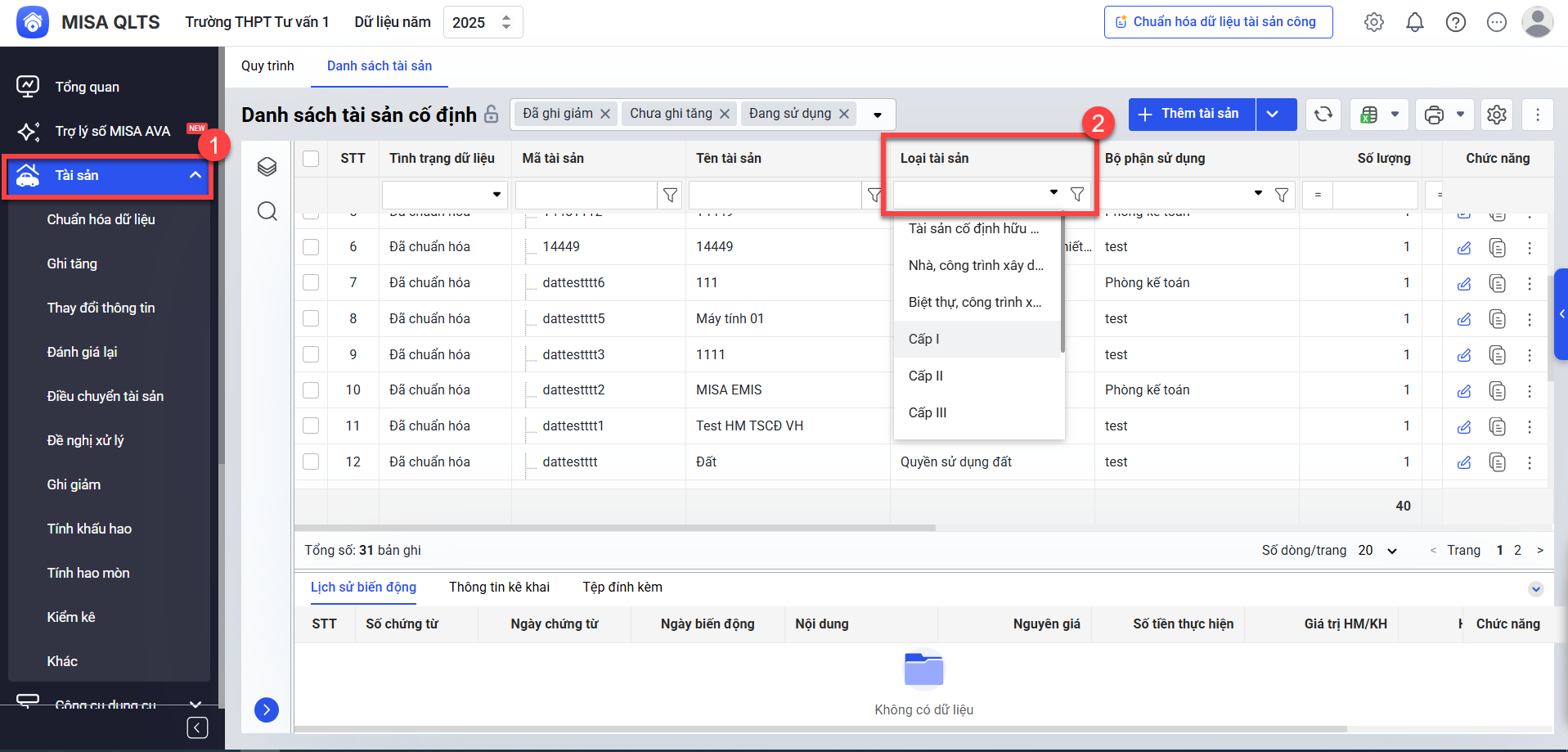Click edit pencil icon for row 6

click(x=1464, y=247)
